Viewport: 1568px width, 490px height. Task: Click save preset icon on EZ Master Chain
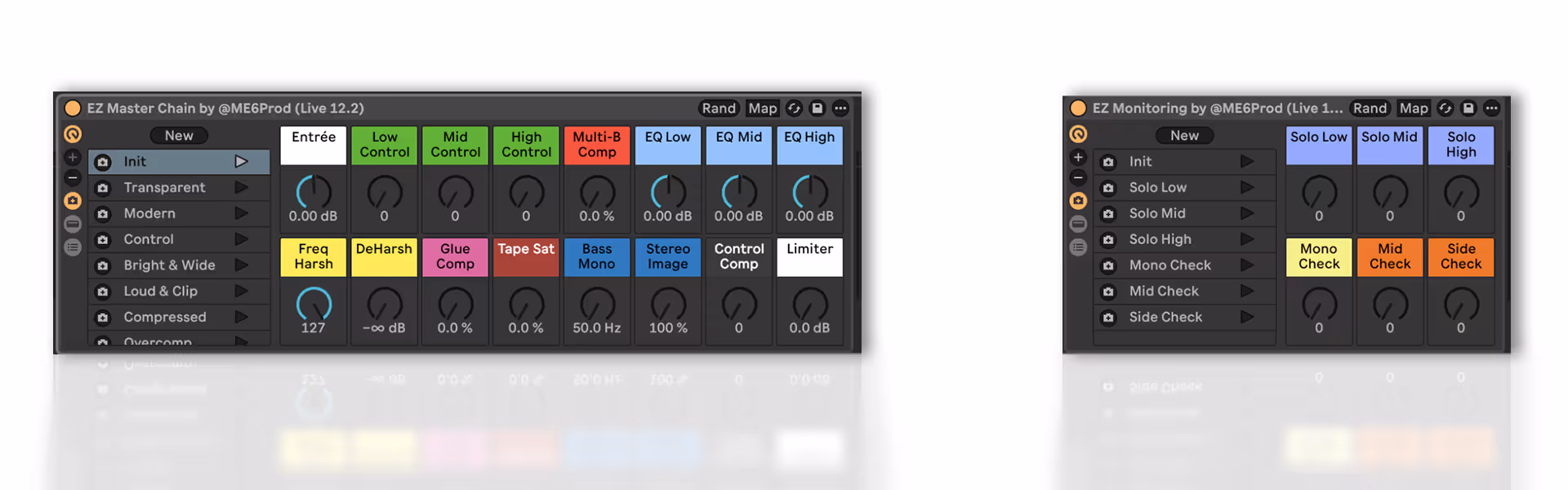click(817, 108)
